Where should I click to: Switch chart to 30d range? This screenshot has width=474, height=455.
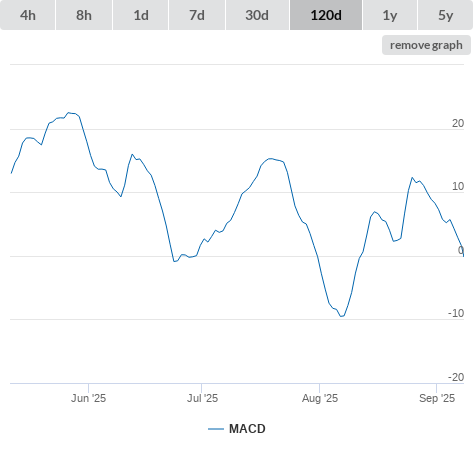(x=257, y=15)
